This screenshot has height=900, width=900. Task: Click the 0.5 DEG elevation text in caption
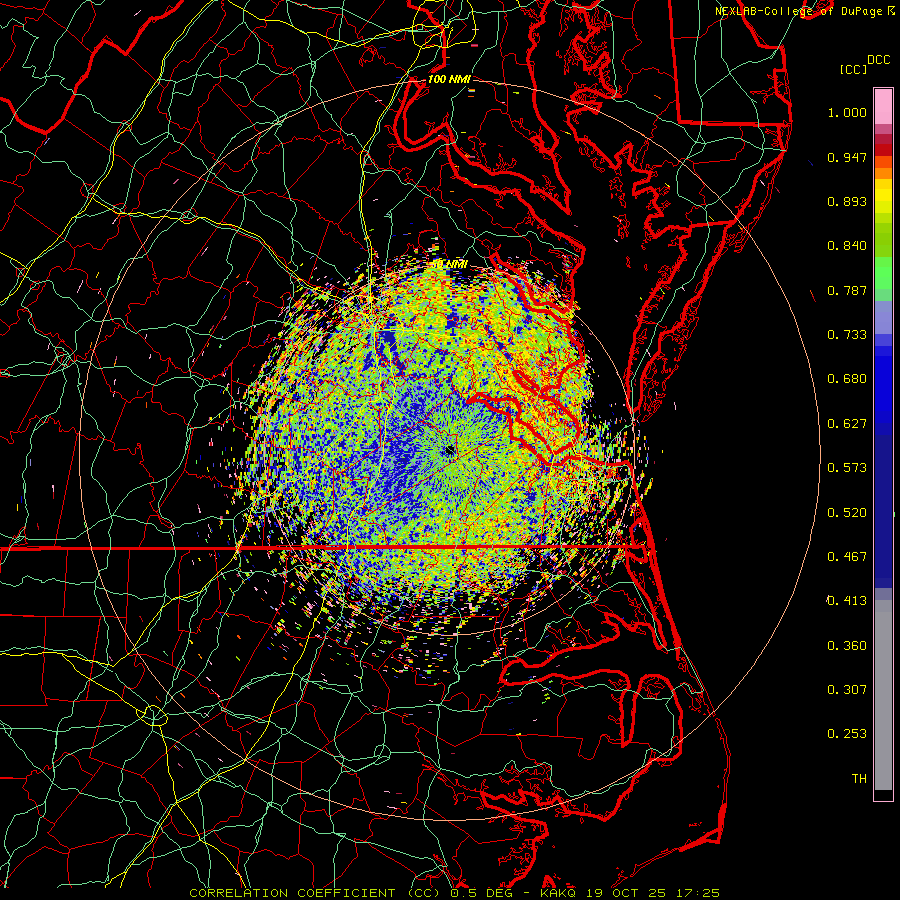[482, 893]
